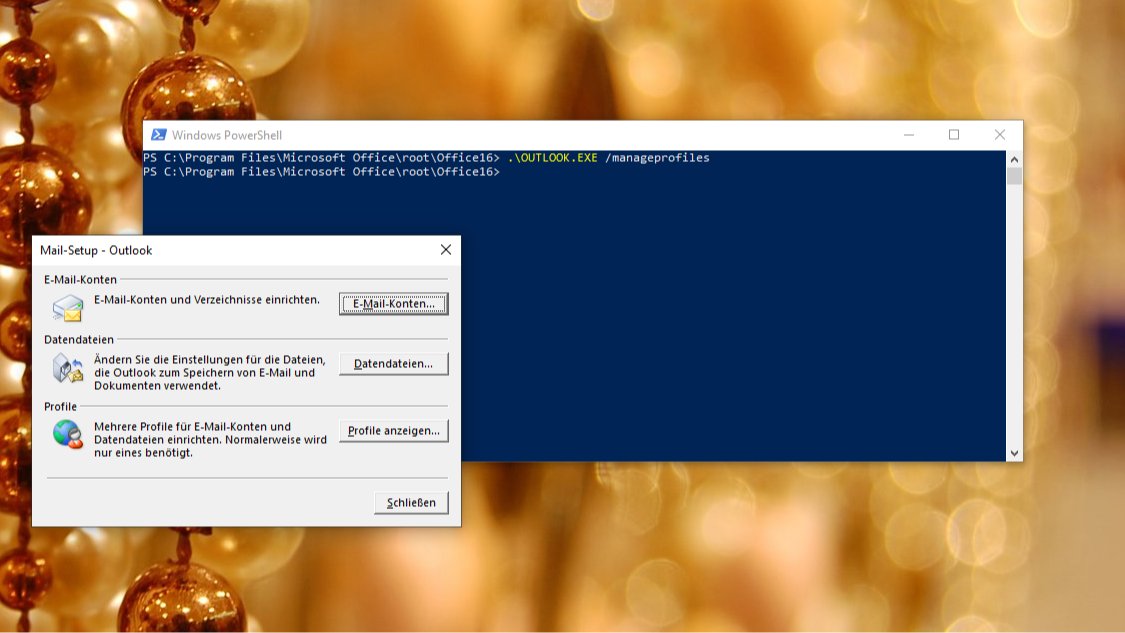Click the PowerShell vertical scrollbar thumb

[1014, 176]
